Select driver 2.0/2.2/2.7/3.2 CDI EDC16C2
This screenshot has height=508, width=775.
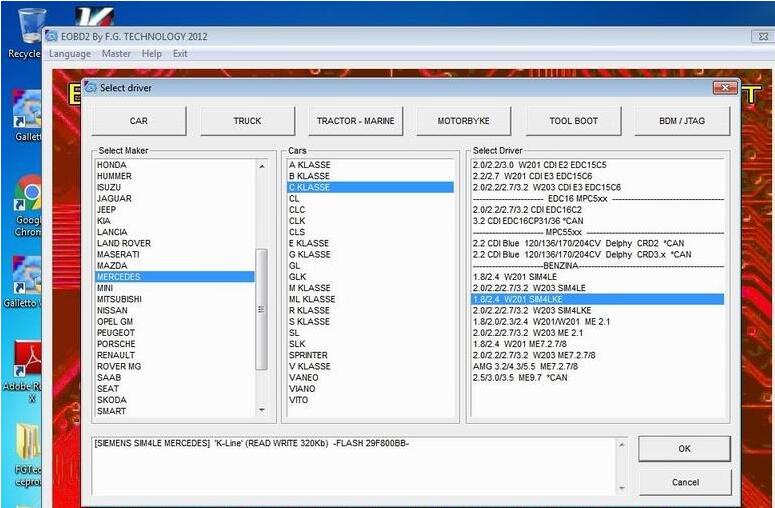tap(598, 210)
